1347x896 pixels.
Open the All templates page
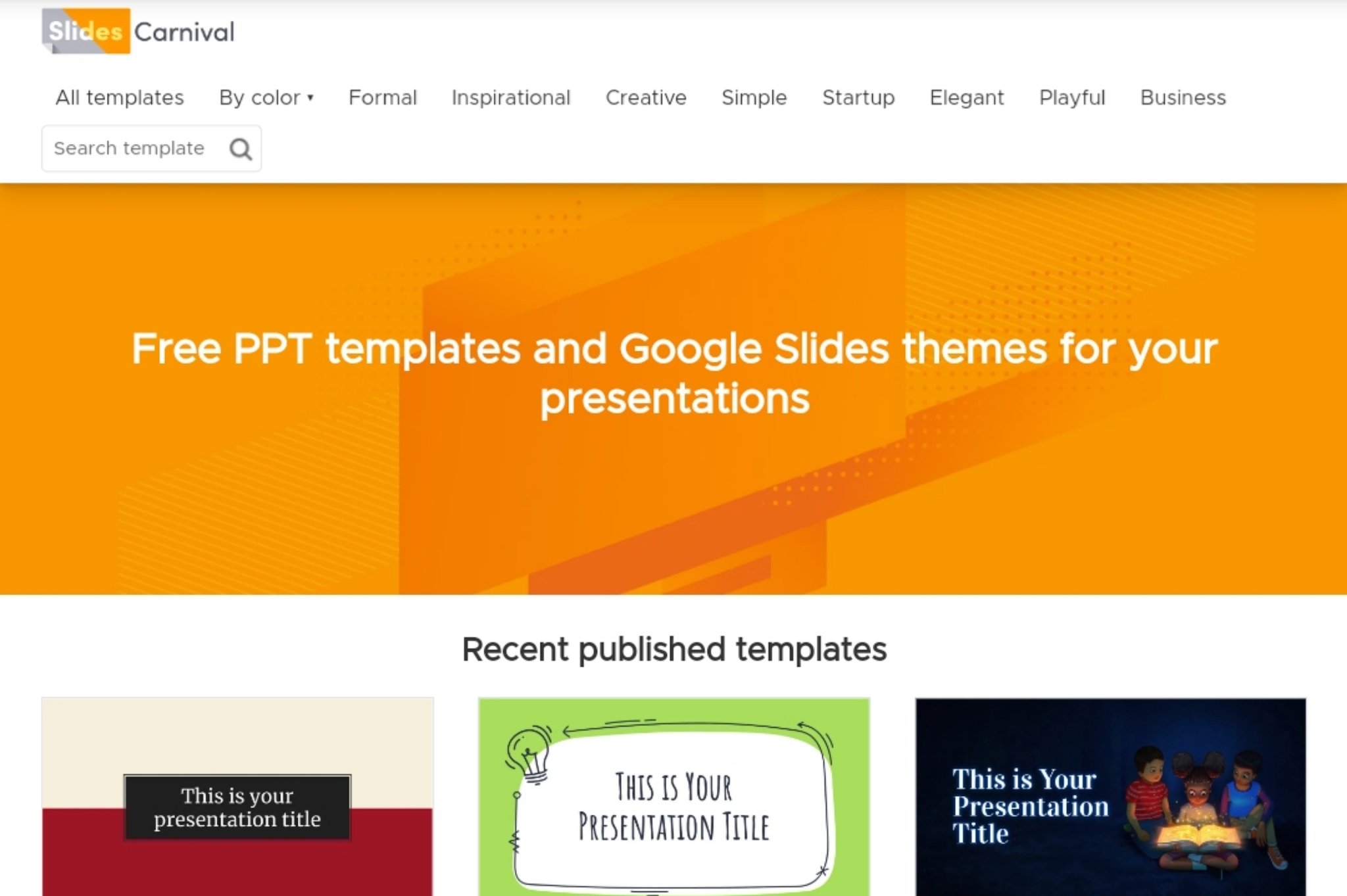[x=119, y=97]
